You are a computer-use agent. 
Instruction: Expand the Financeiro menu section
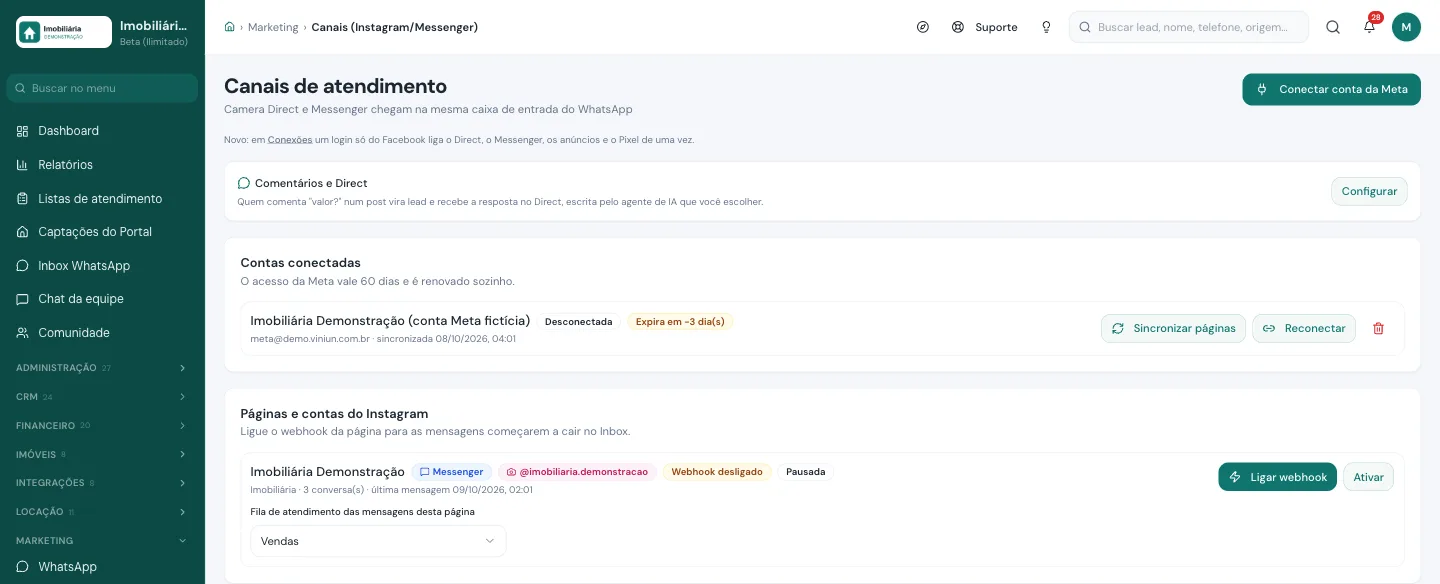tap(102, 426)
